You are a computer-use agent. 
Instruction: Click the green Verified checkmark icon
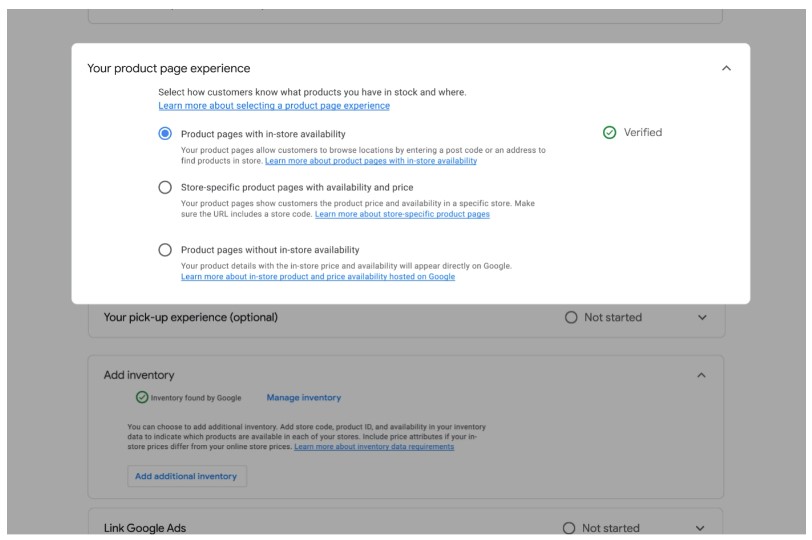coord(610,133)
